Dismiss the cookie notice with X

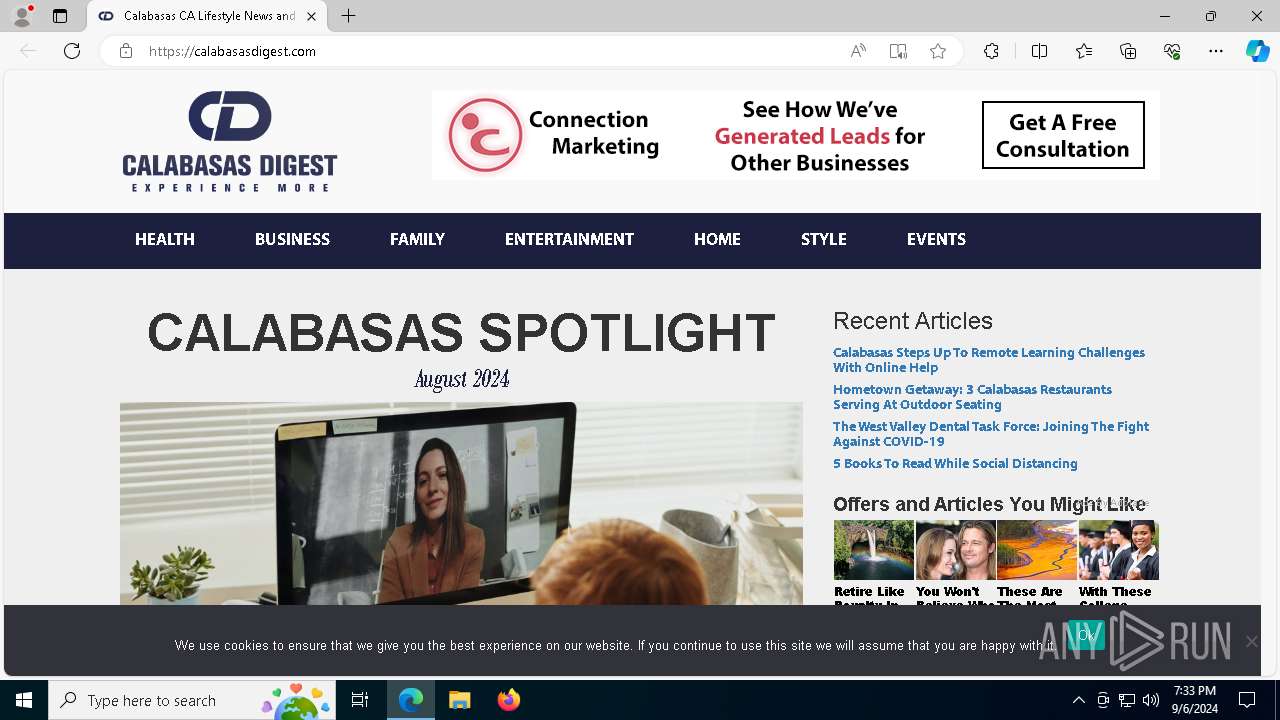(1251, 641)
